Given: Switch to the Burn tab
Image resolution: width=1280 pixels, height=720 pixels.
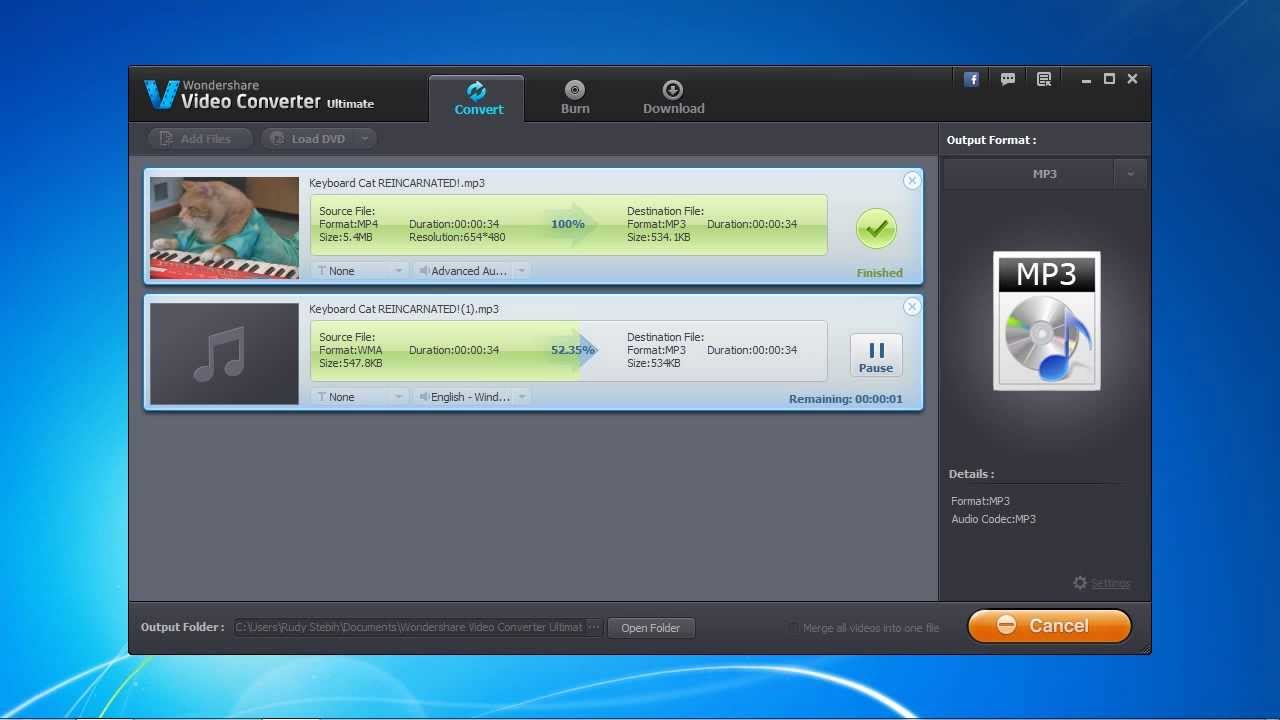Looking at the screenshot, I should coord(575,98).
